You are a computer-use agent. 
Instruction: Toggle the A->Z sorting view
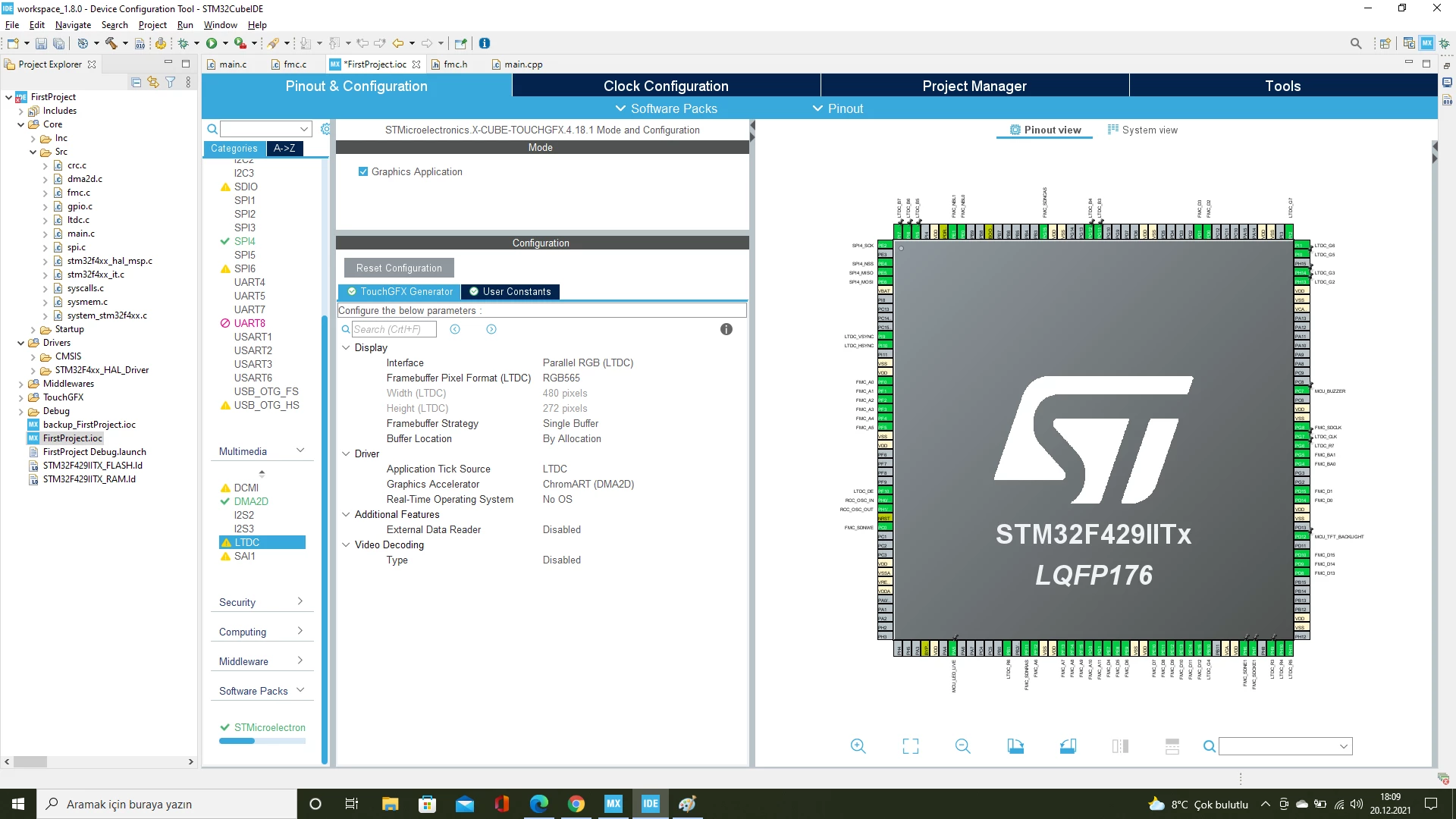284,149
